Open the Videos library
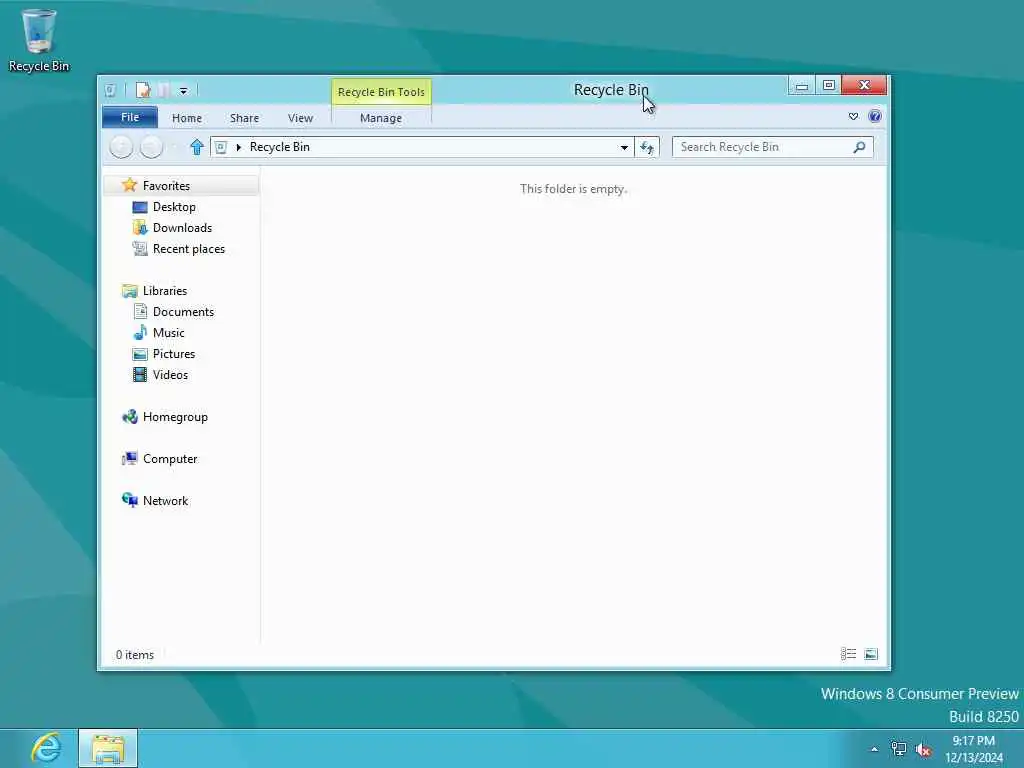Screen dimensions: 1024x768 170,375
